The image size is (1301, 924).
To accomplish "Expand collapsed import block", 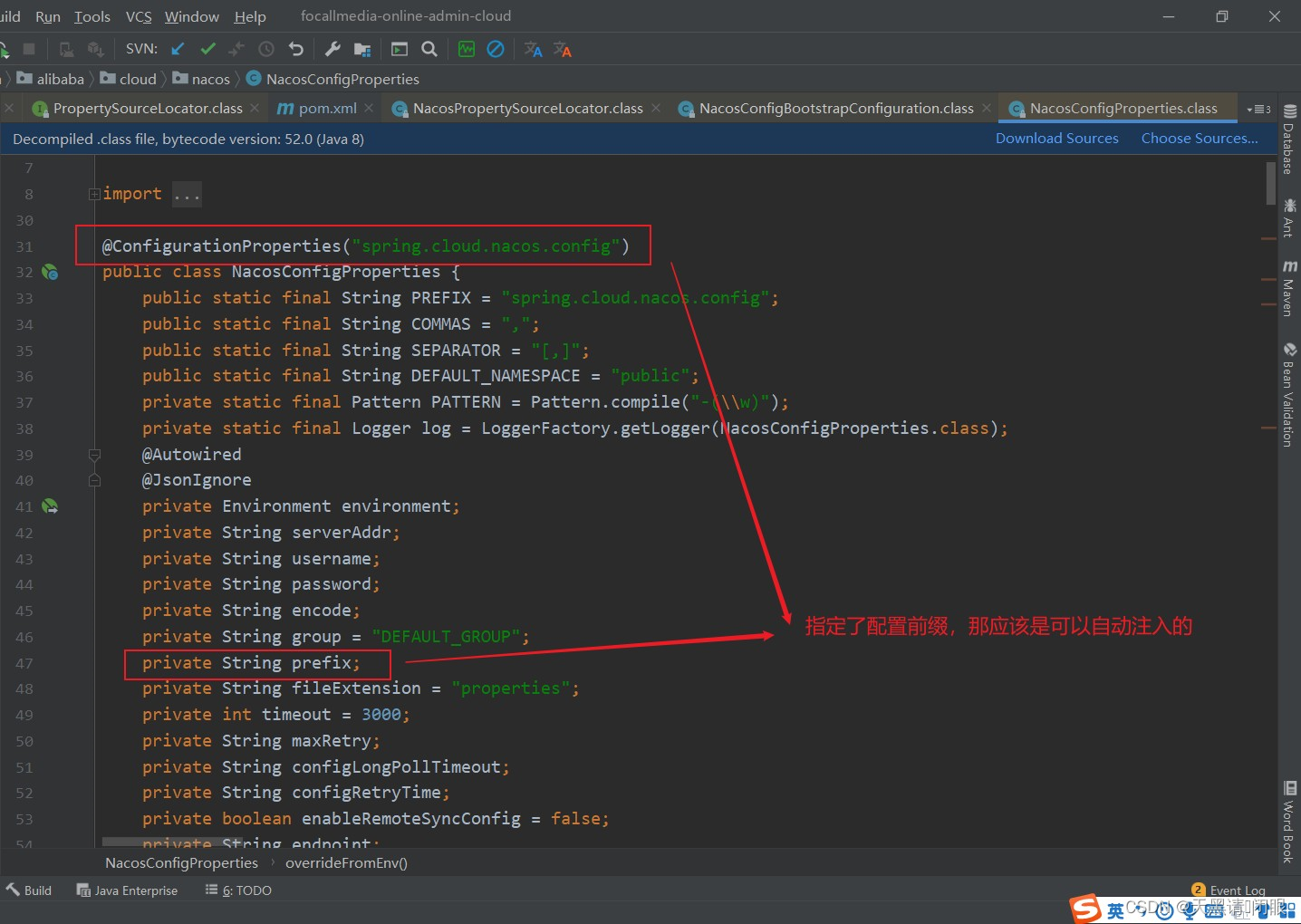I will pos(94,194).
